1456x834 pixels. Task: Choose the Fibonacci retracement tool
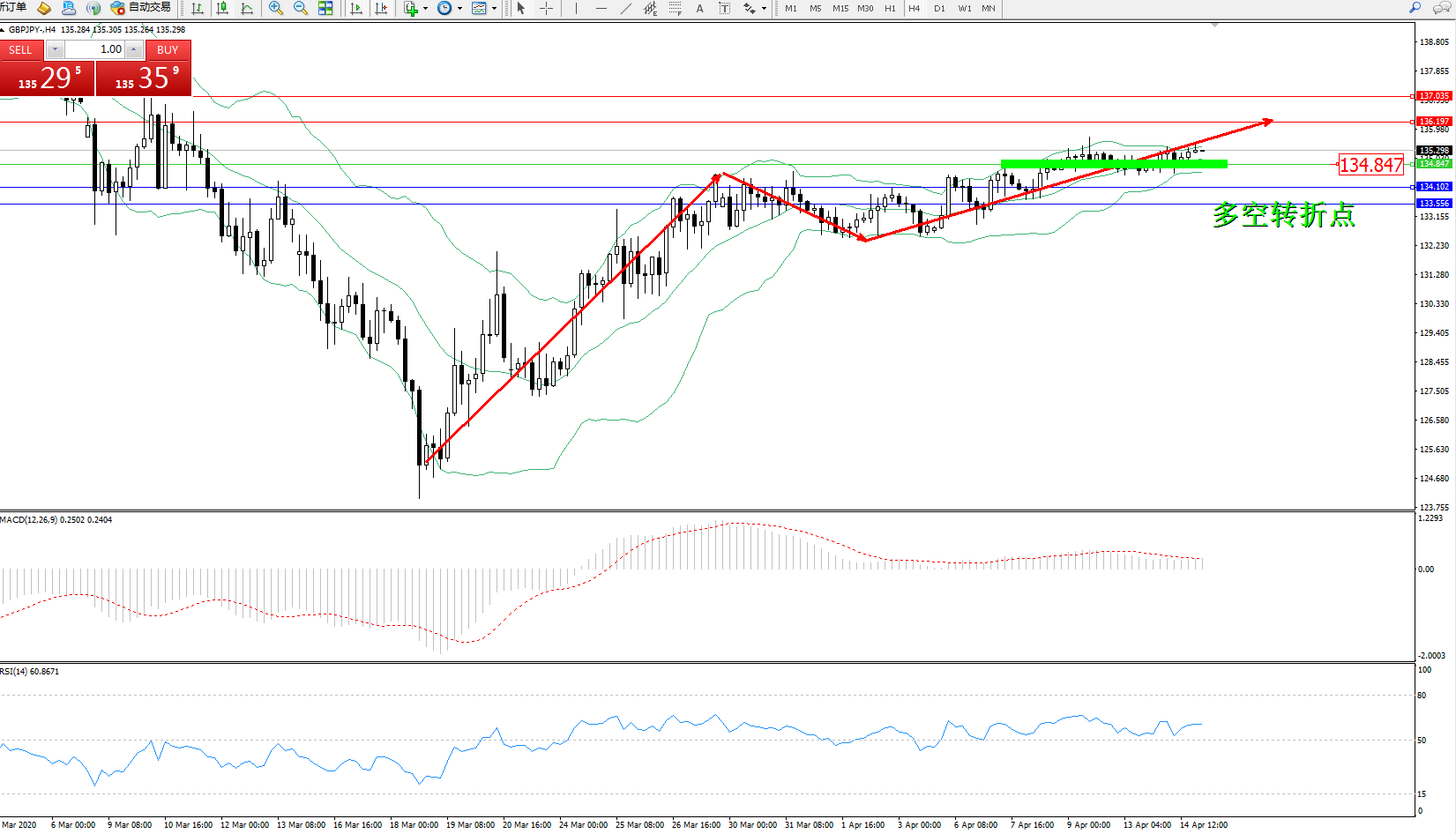675,8
